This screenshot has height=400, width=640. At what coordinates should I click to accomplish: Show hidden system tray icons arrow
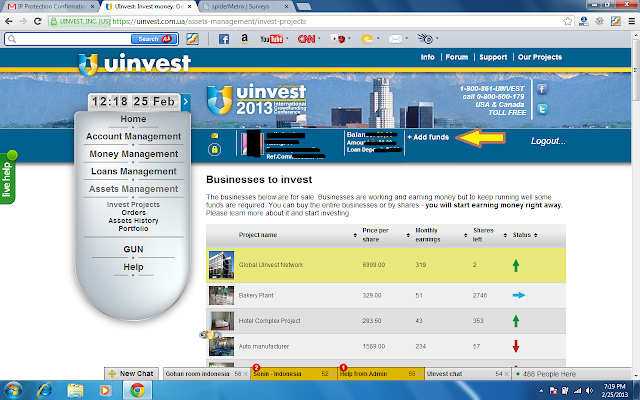pyautogui.click(x=541, y=391)
